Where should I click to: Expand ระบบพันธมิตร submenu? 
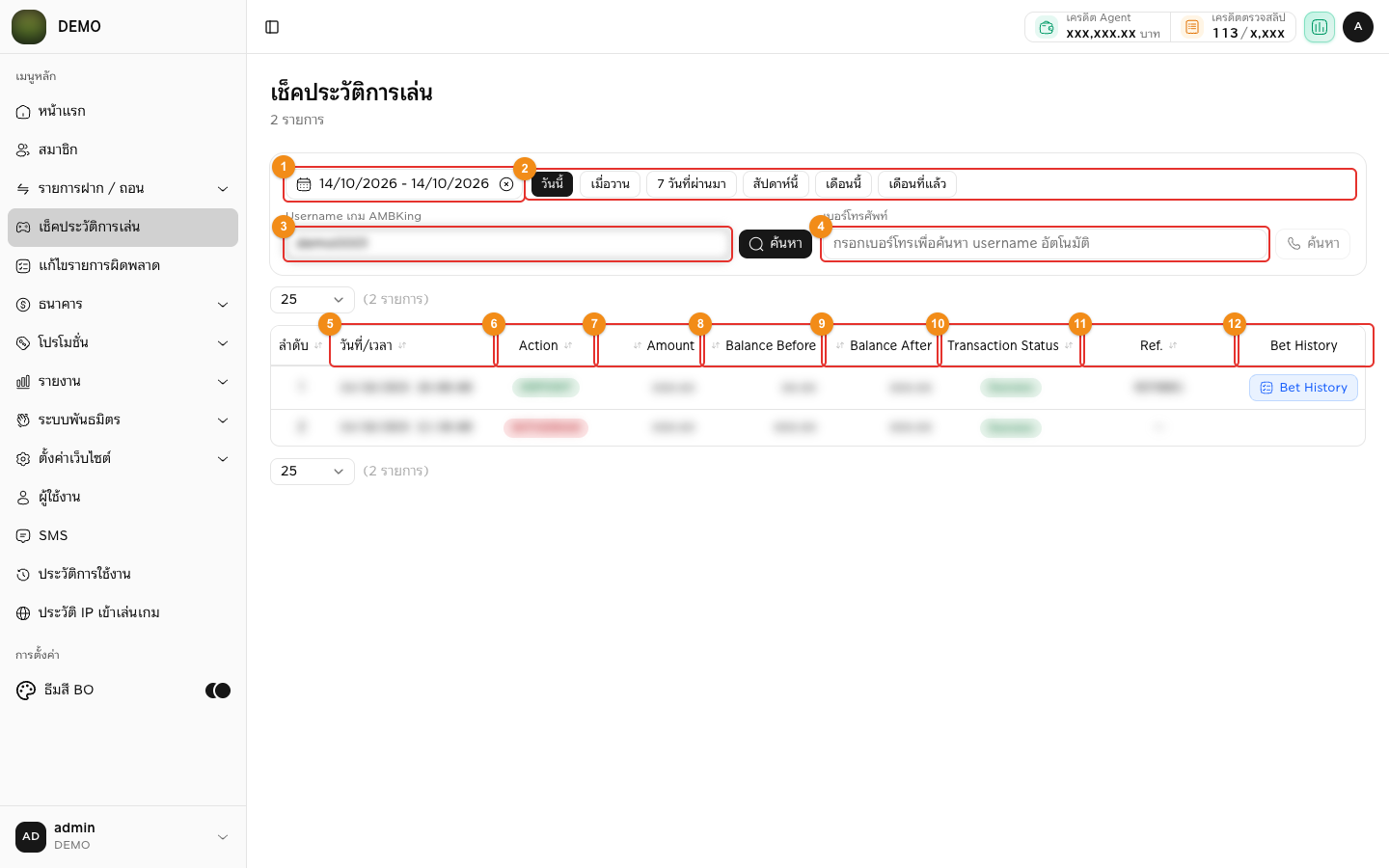[x=223, y=420]
